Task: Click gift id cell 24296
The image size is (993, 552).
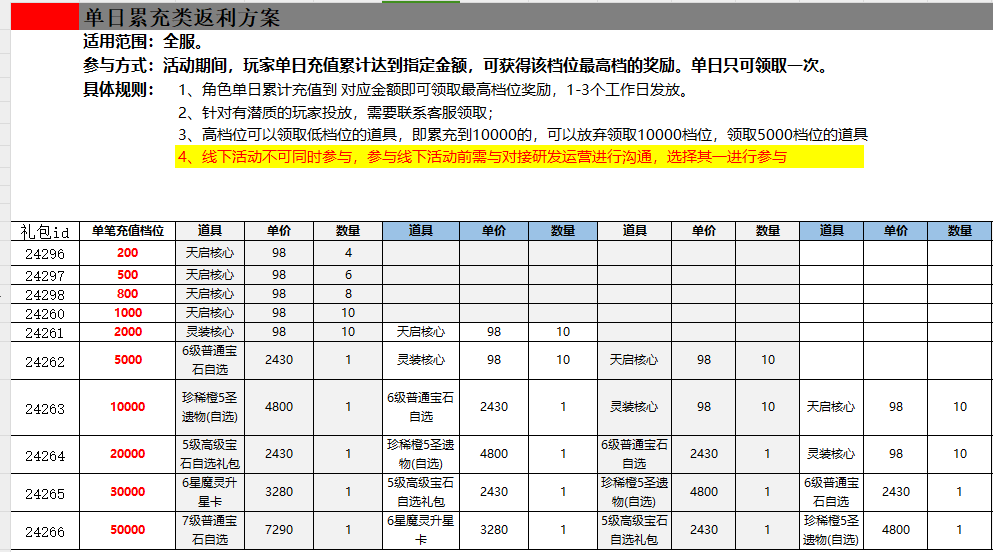Action: click(45, 253)
